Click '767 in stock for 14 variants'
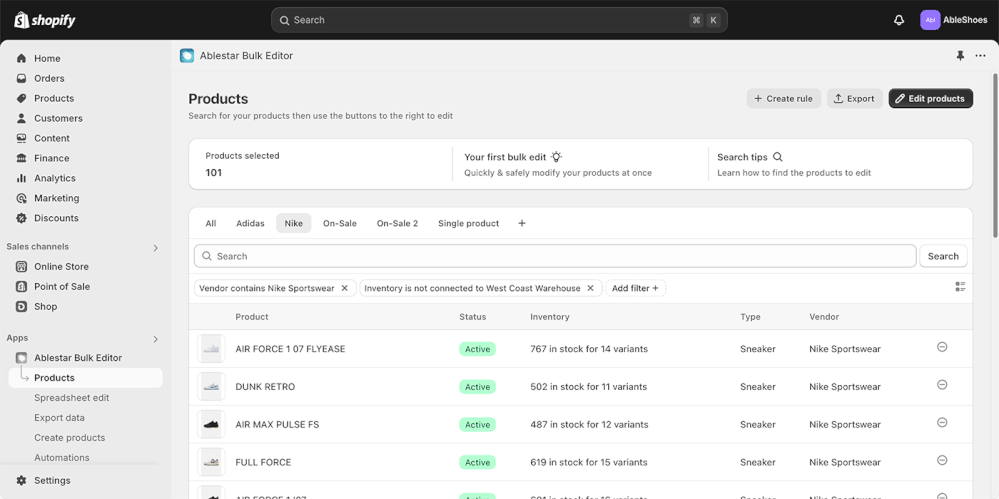999x499 pixels. pos(589,349)
